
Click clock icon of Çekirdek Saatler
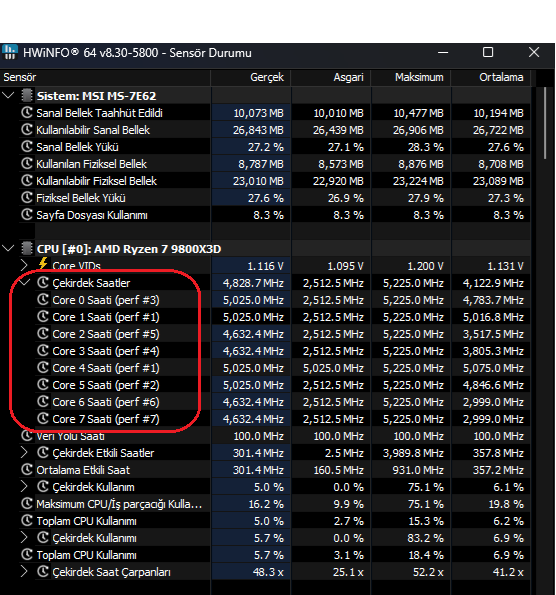(x=43, y=282)
